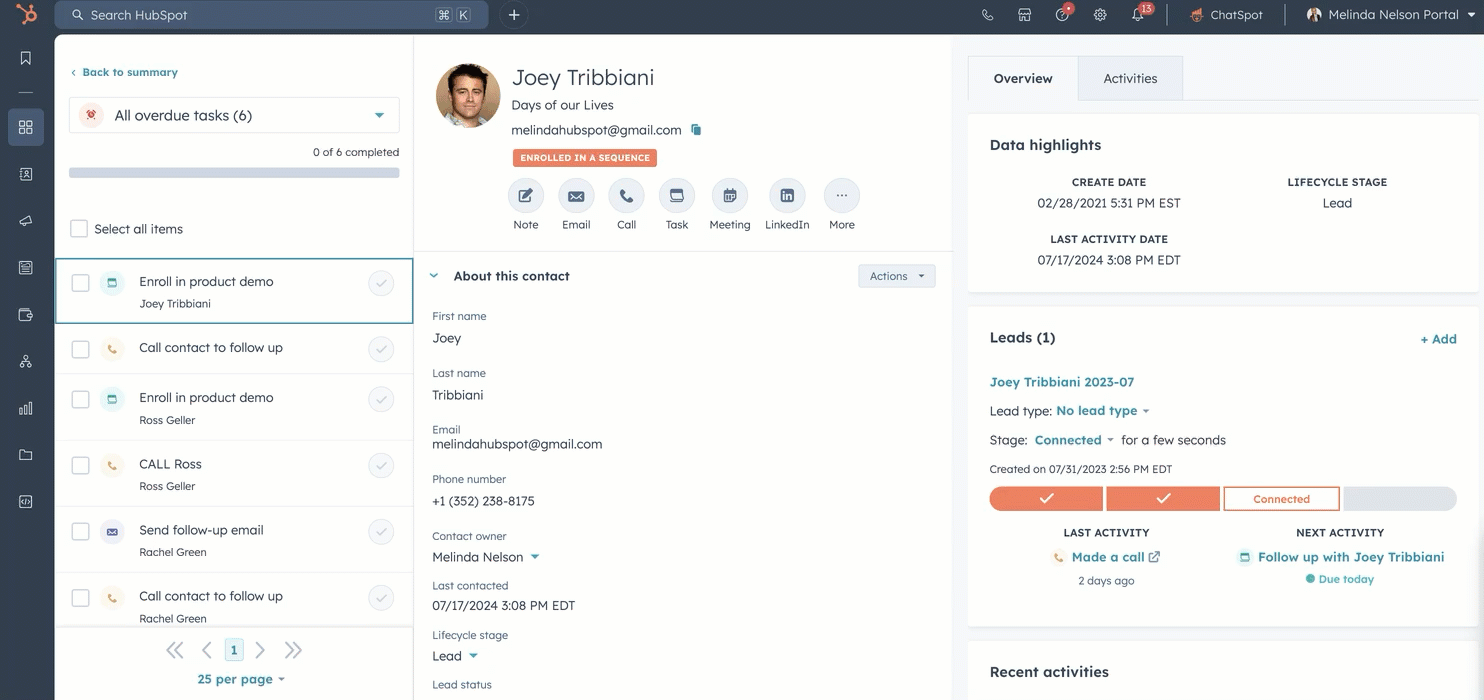1484x700 pixels.
Task: Tick checkbox for Ross Geller's Enroll in product demo
Action: 81,399
